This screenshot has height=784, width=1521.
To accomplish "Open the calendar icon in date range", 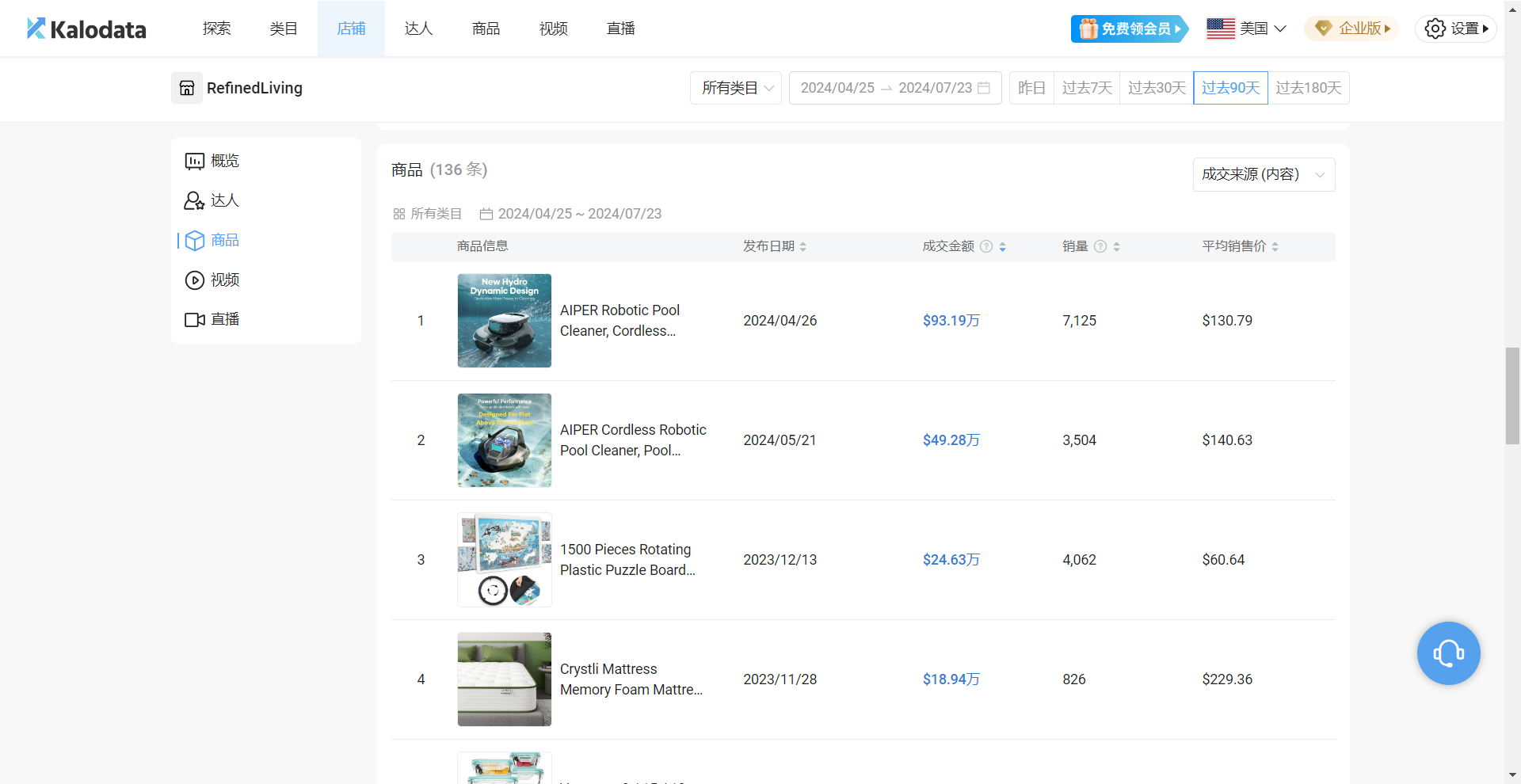I will [x=984, y=88].
